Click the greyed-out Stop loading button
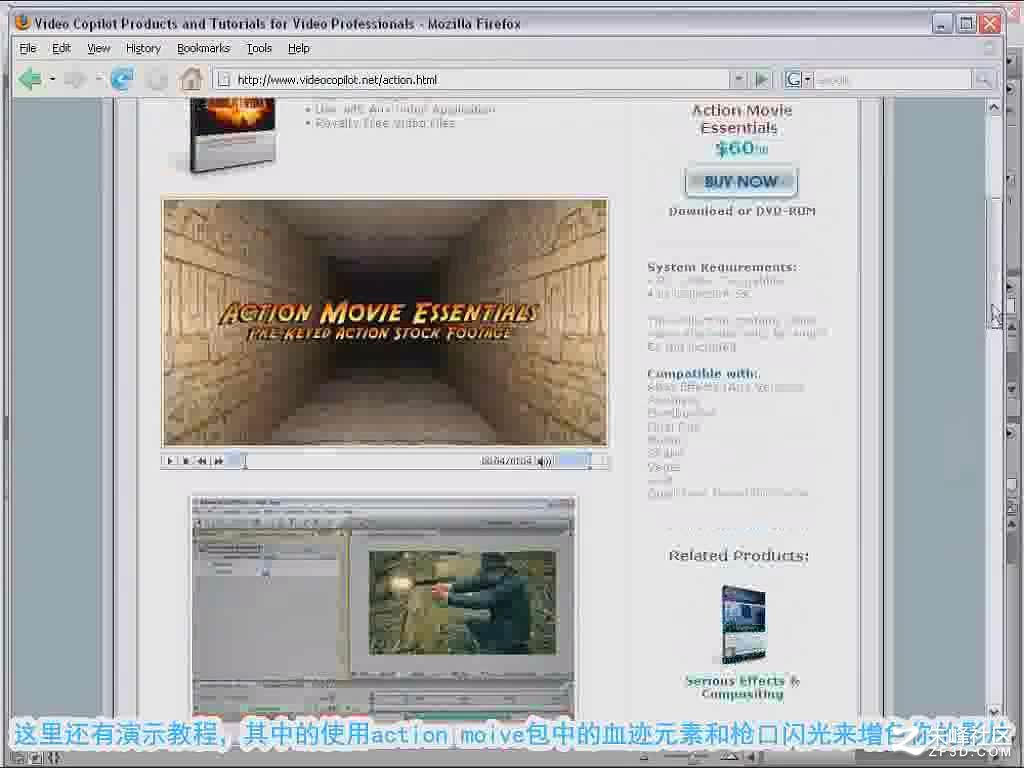The height and width of the screenshot is (768, 1024). point(156,80)
